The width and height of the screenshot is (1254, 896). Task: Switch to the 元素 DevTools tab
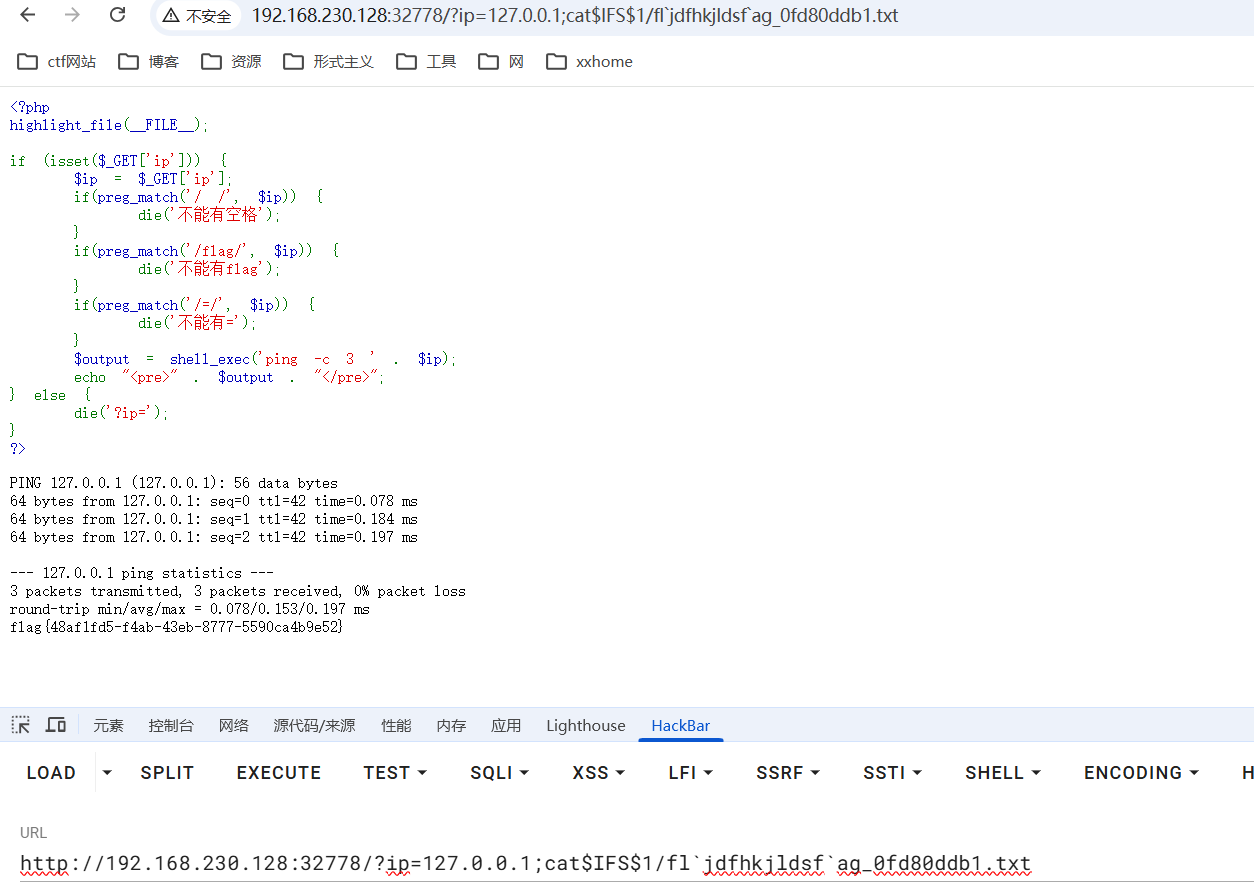[108, 726]
